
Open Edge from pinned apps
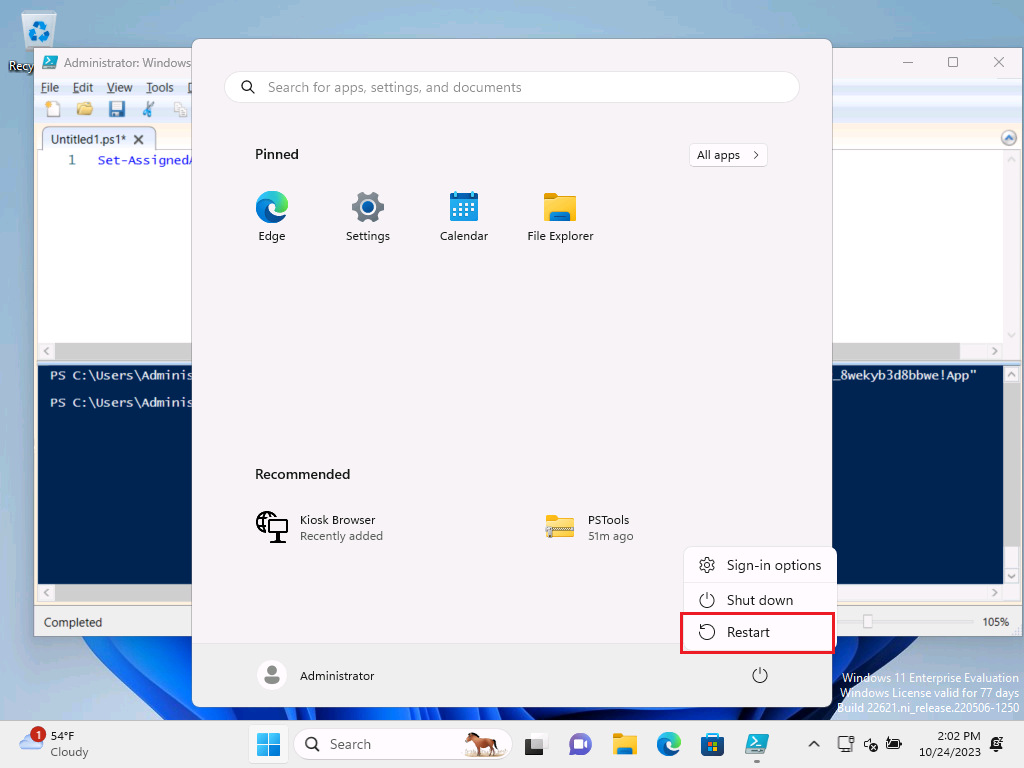point(272,217)
